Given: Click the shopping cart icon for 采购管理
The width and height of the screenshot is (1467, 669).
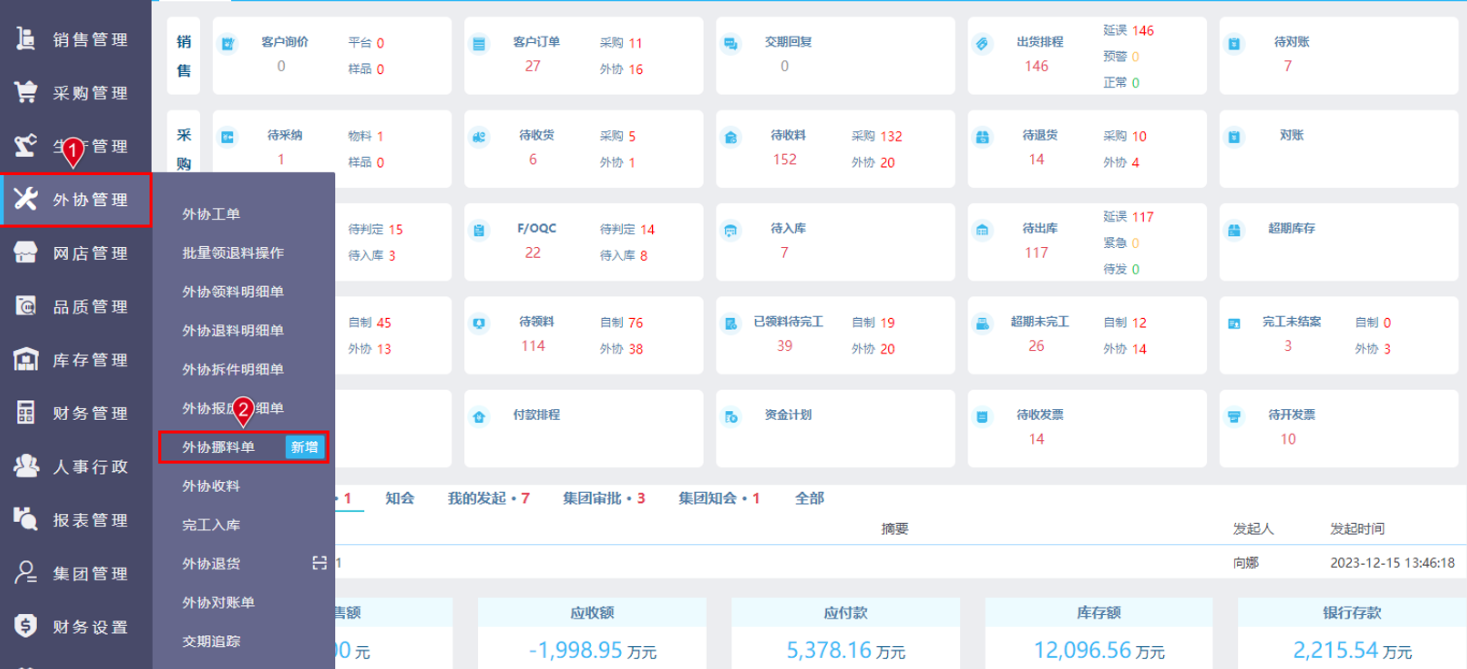Looking at the screenshot, I should [26, 93].
